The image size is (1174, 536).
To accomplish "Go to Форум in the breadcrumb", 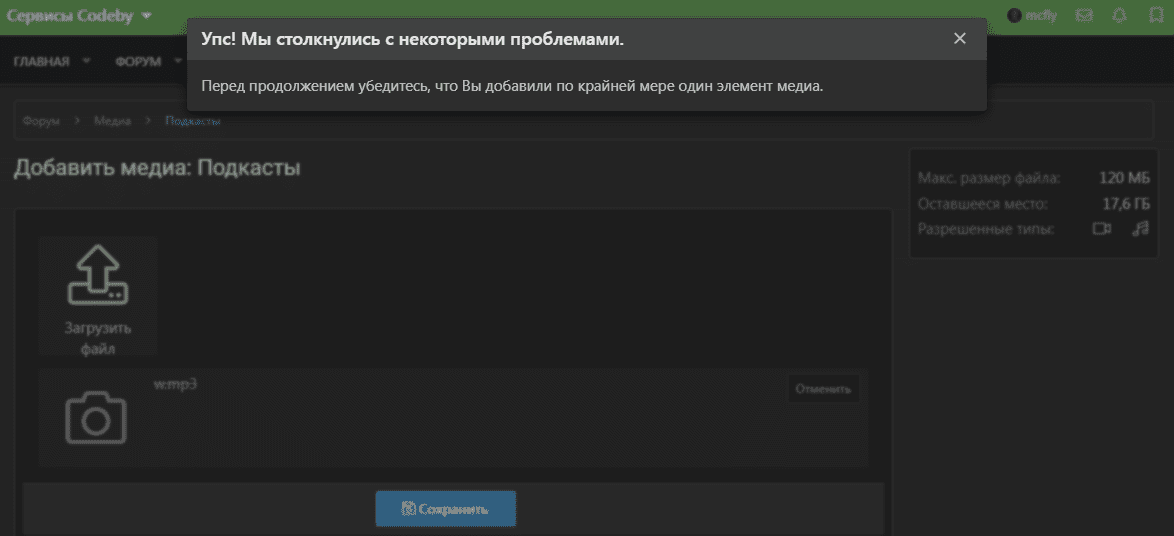I will (x=41, y=121).
